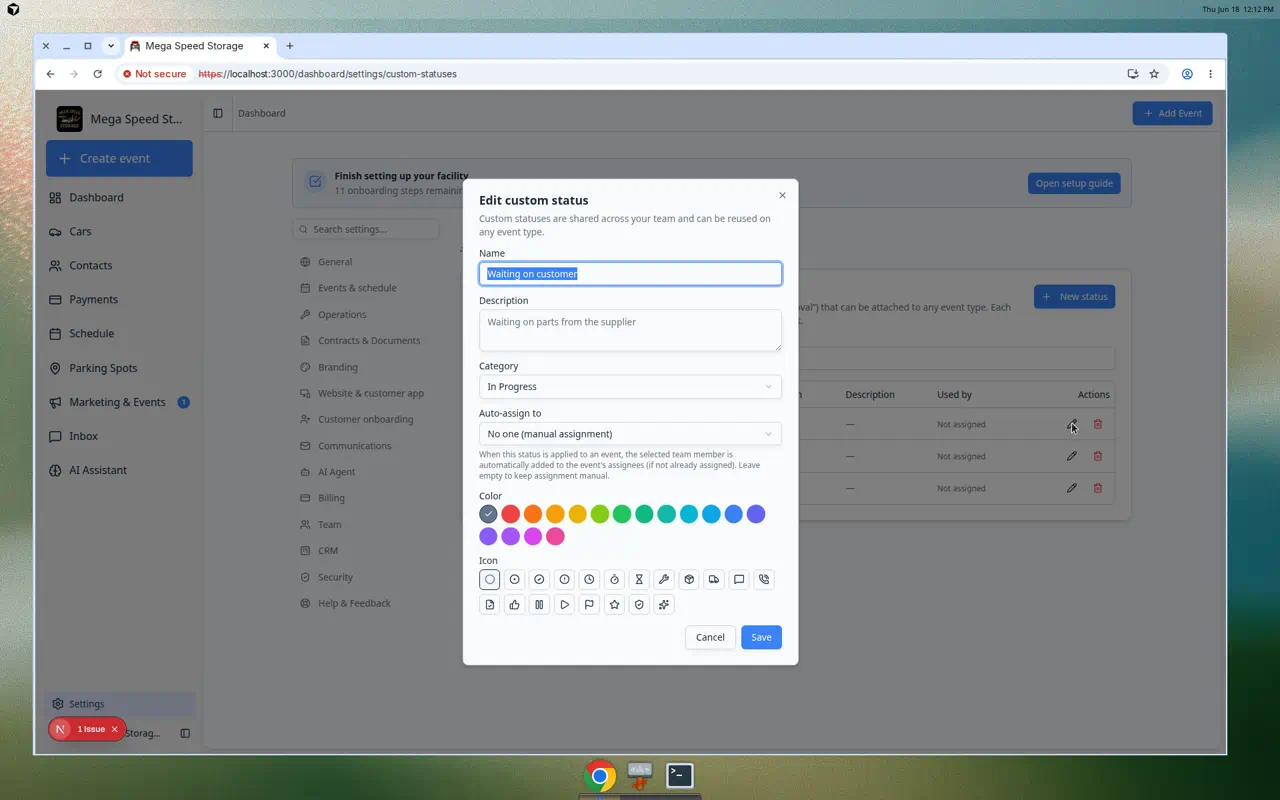Image resolution: width=1280 pixels, height=800 pixels.
Task: Pick the star status icon
Action: (x=614, y=604)
